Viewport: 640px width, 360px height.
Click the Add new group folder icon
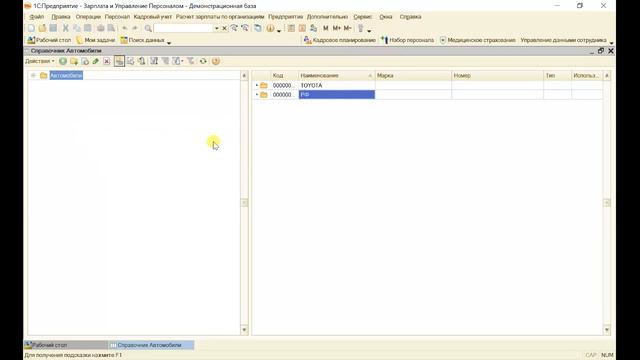[74, 61]
